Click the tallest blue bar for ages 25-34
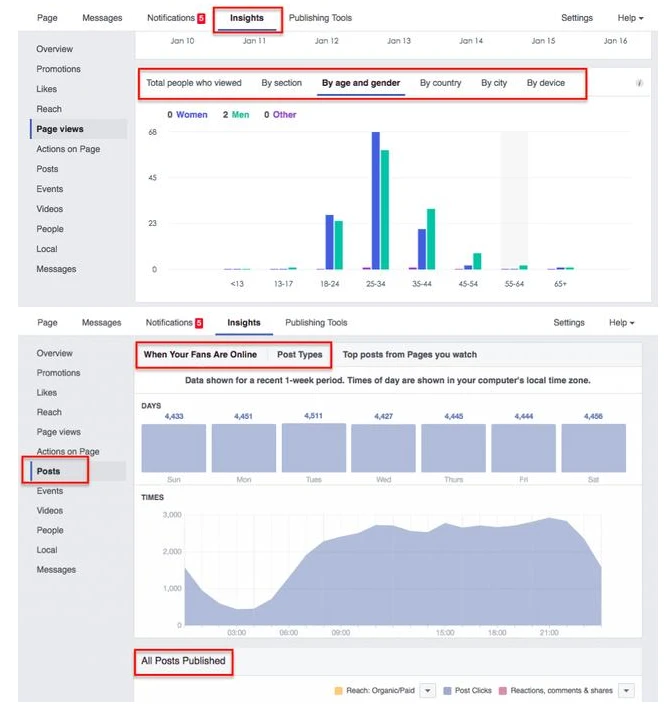 376,201
